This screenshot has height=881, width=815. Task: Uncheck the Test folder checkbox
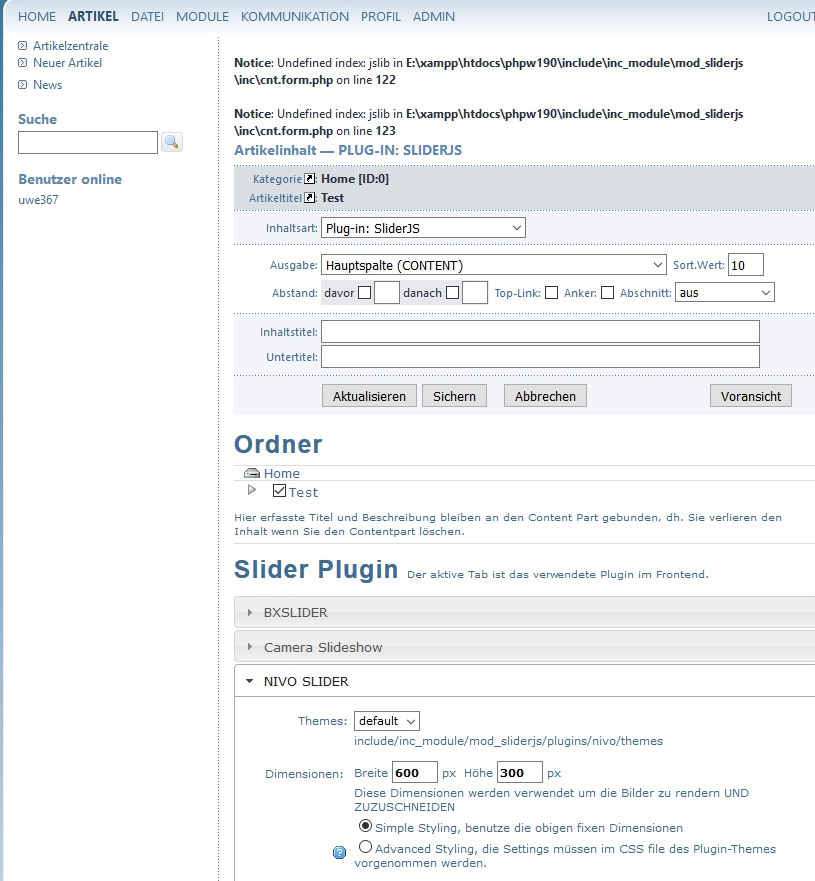[279, 491]
